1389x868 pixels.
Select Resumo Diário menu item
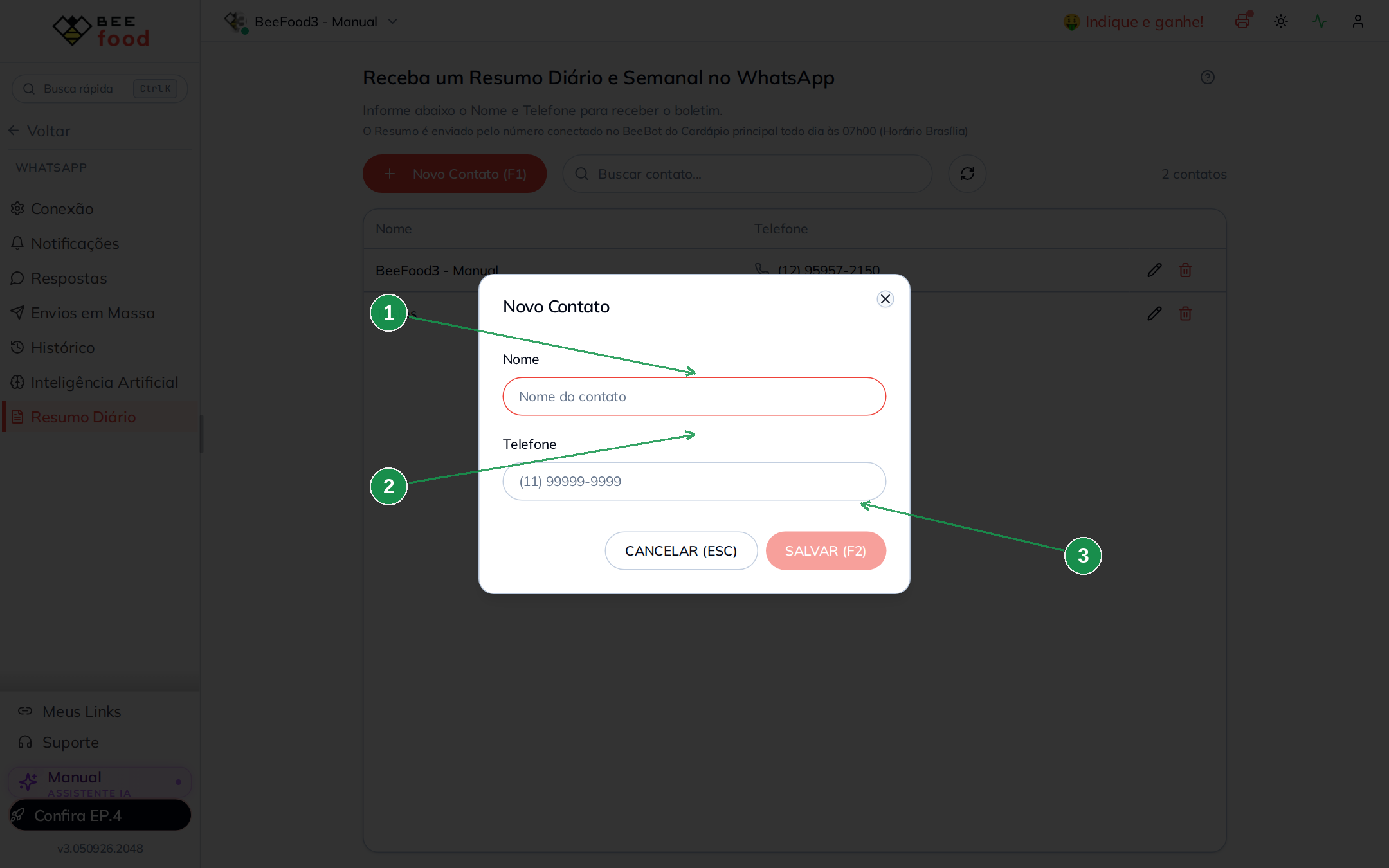pyautogui.click(x=100, y=417)
